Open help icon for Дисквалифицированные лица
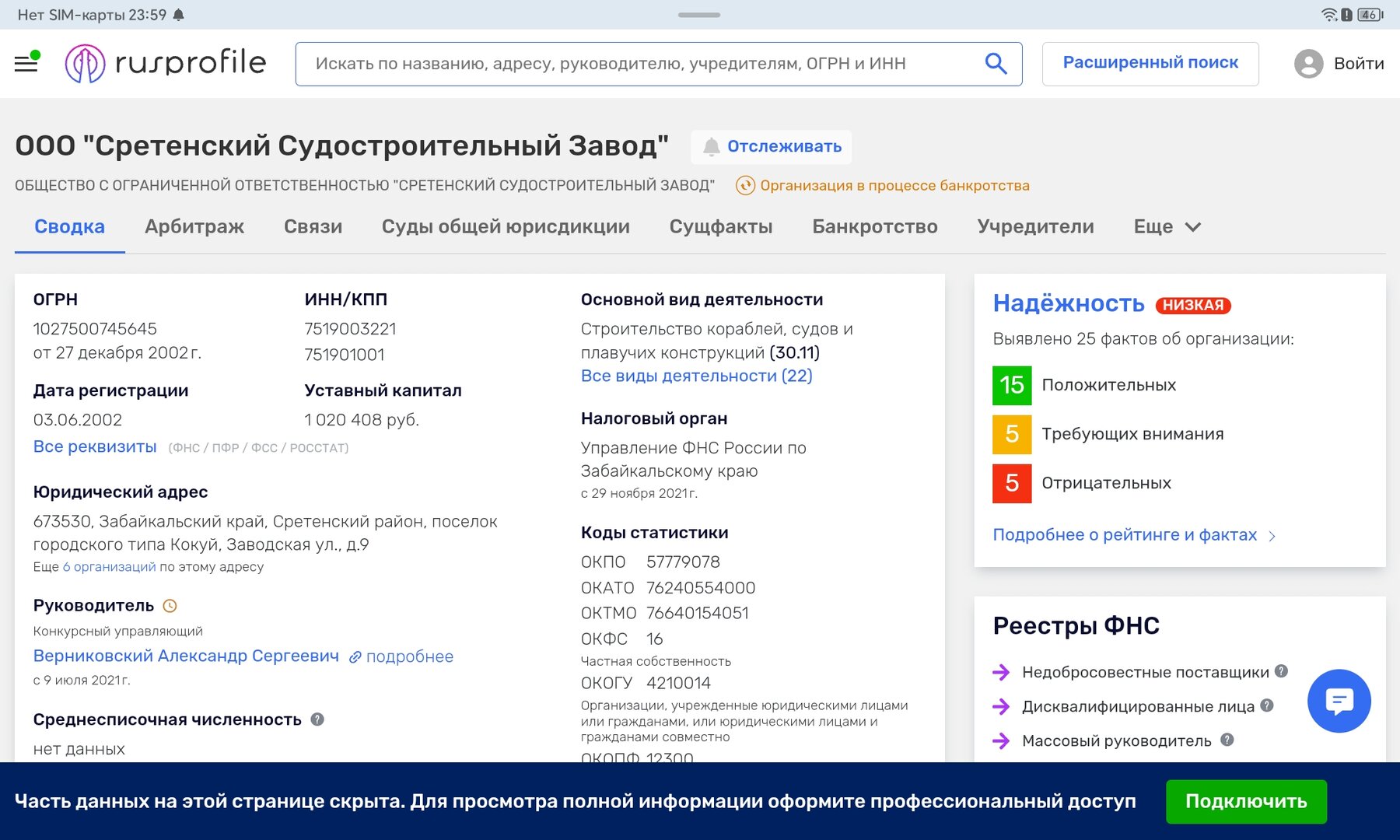 [1267, 705]
